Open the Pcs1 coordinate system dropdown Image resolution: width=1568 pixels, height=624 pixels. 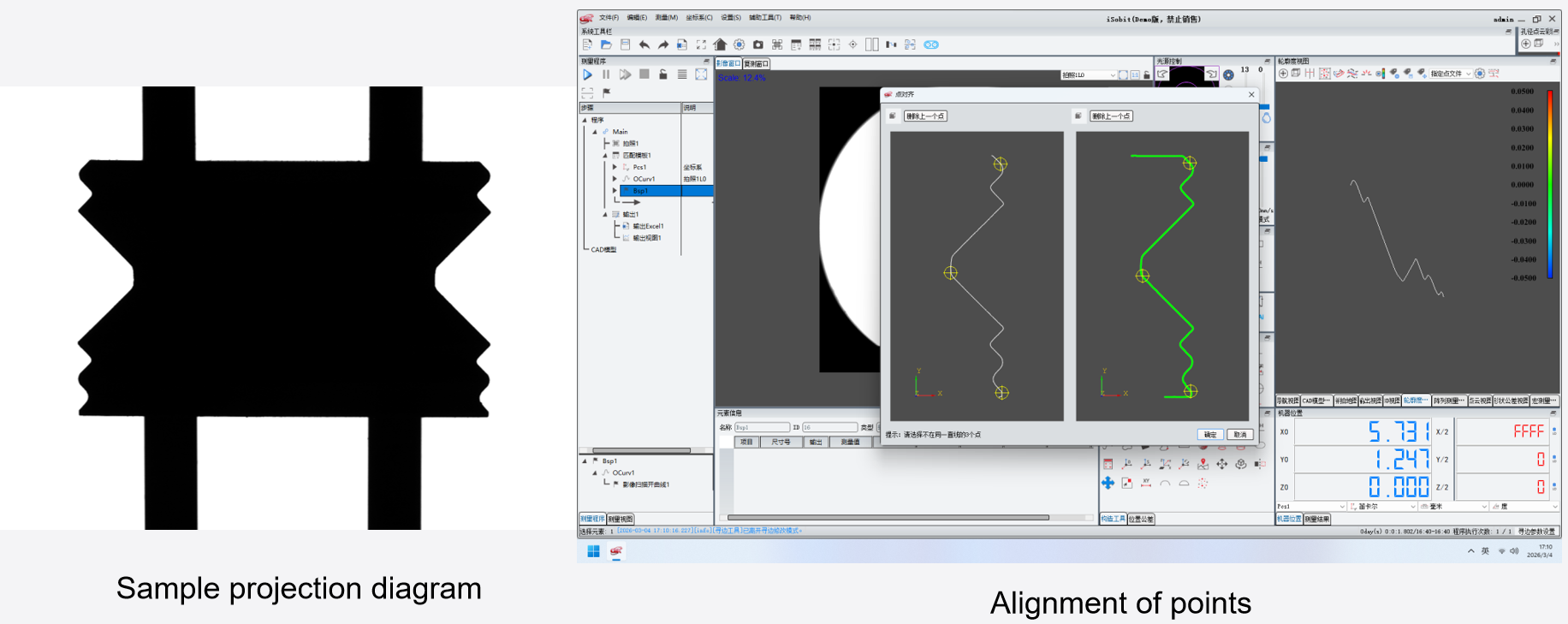(1311, 507)
